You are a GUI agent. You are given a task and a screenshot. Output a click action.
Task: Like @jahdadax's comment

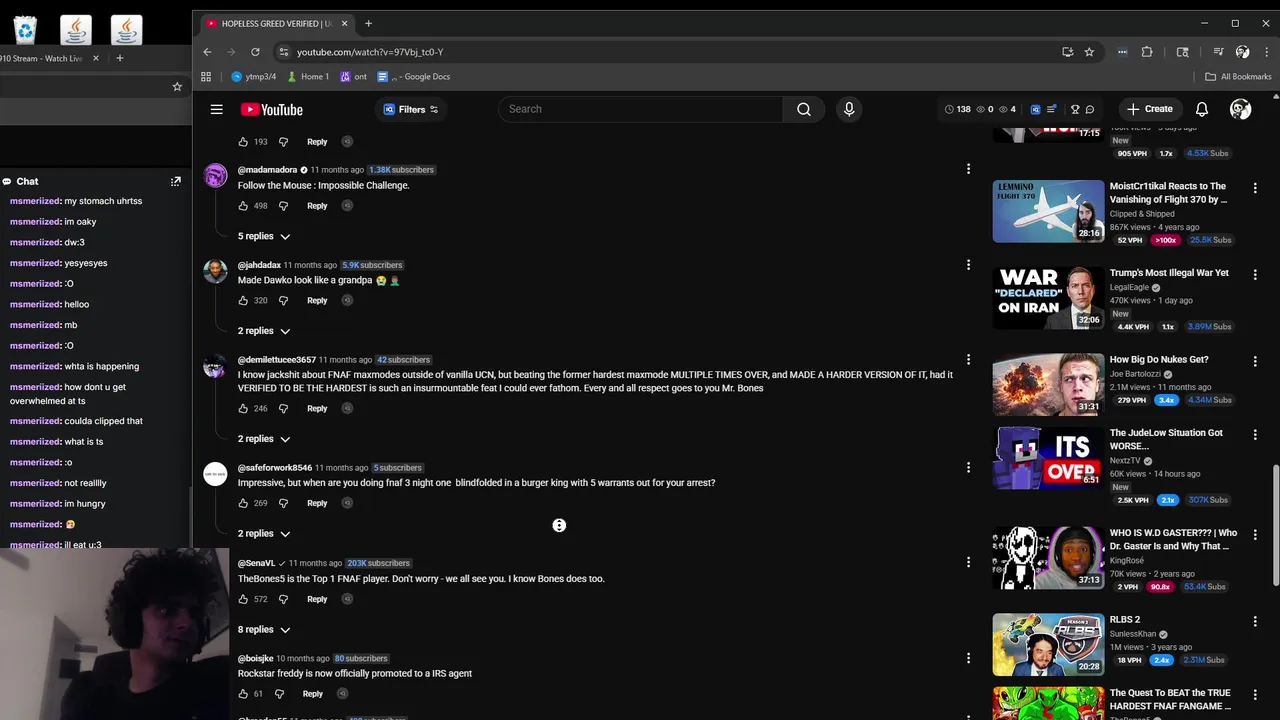pyautogui.click(x=243, y=300)
